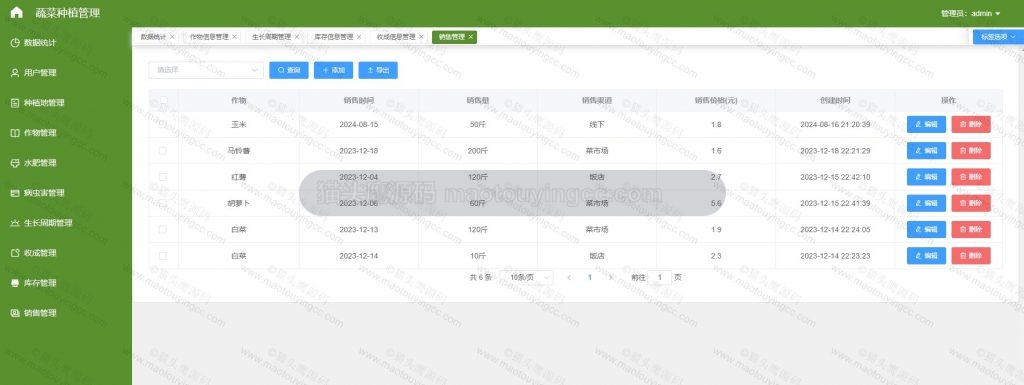The width and height of the screenshot is (1024, 385).
Task: Edit the 玉米 sales record
Action: 926,124
